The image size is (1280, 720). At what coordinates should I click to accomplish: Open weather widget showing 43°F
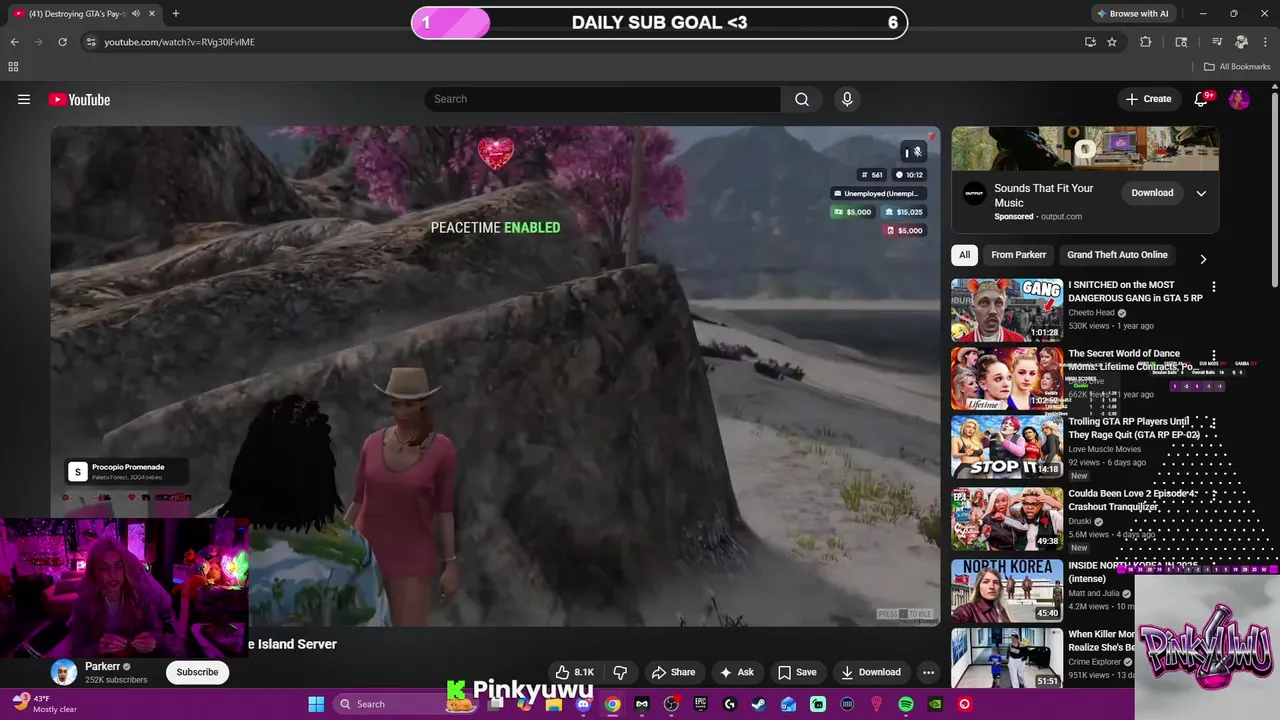click(44, 704)
